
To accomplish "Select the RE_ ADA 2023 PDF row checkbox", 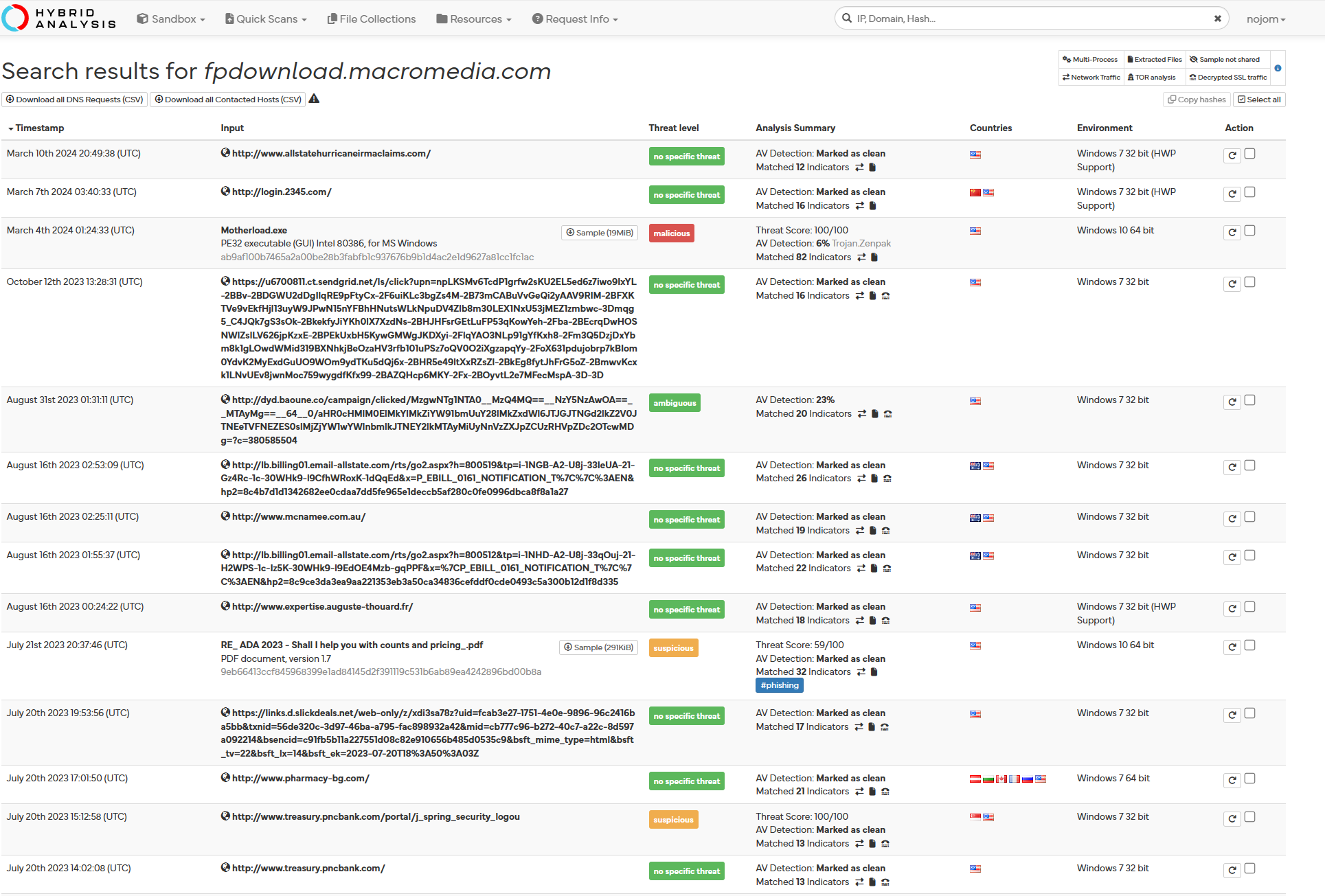I will pos(1250,645).
